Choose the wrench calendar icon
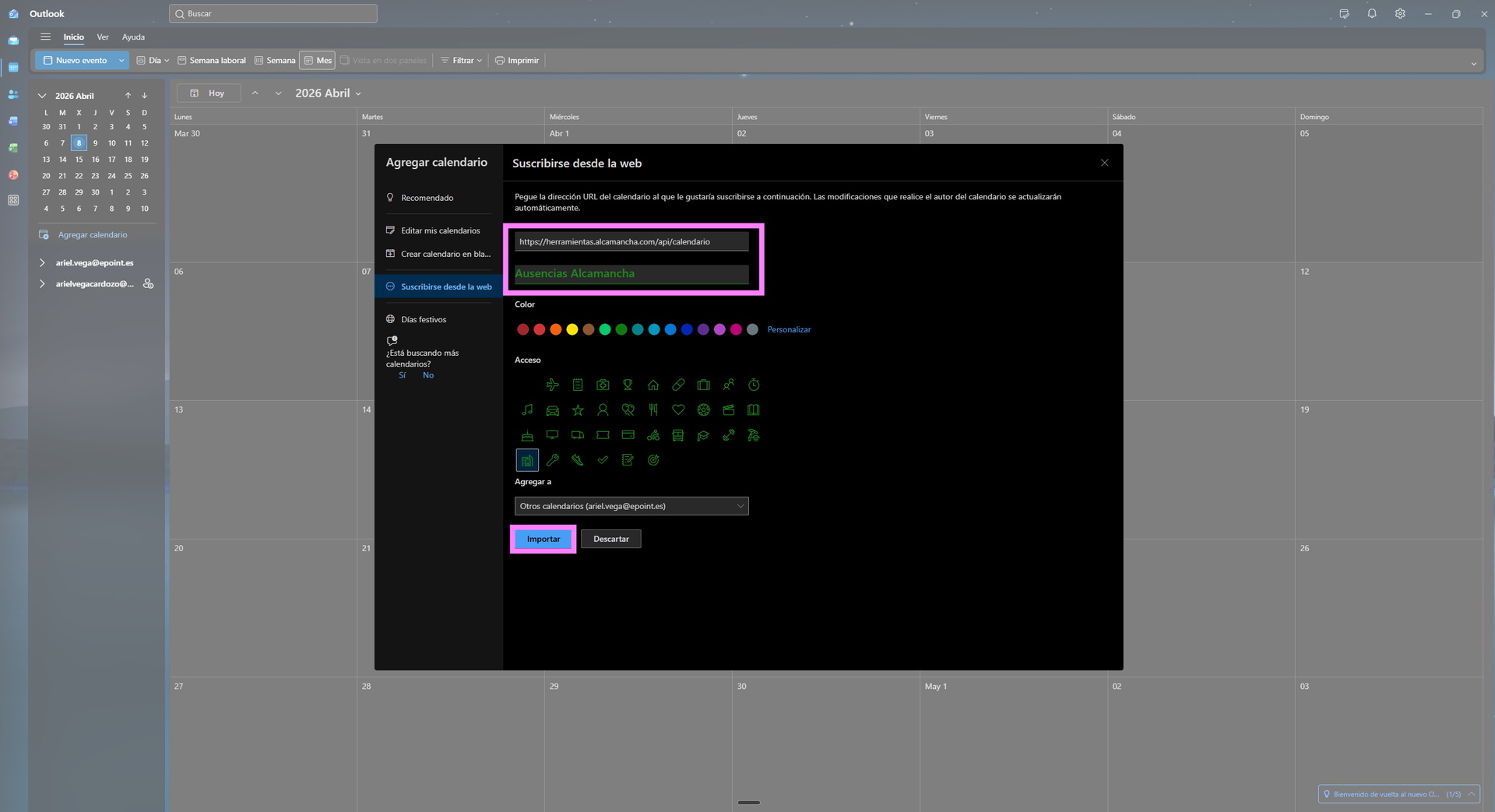Image resolution: width=1495 pixels, height=812 pixels. pyautogui.click(x=552, y=460)
